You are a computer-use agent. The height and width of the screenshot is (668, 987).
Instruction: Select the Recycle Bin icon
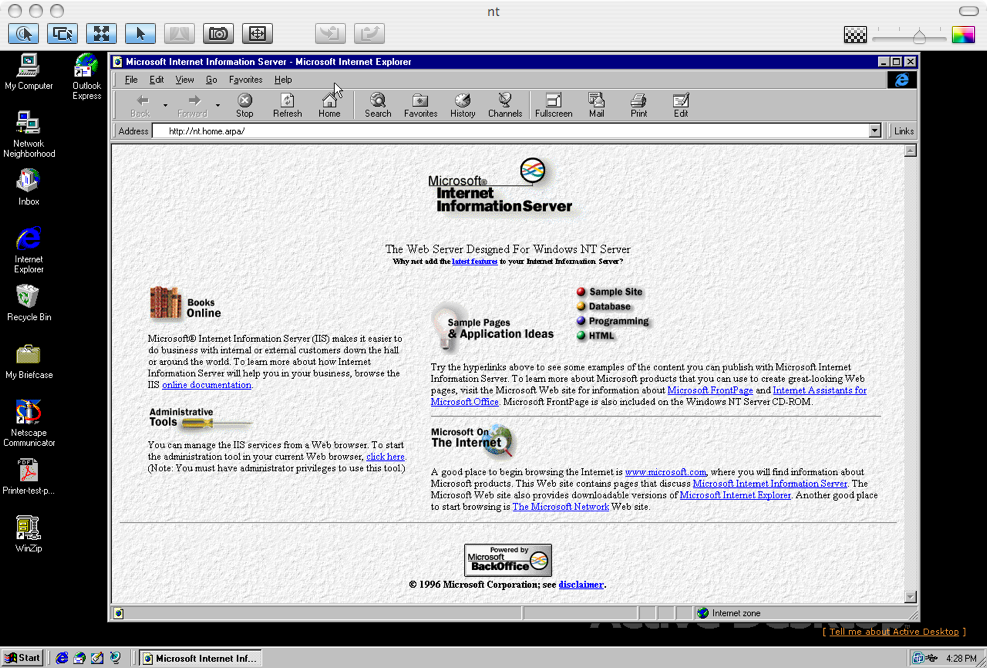pos(28,303)
